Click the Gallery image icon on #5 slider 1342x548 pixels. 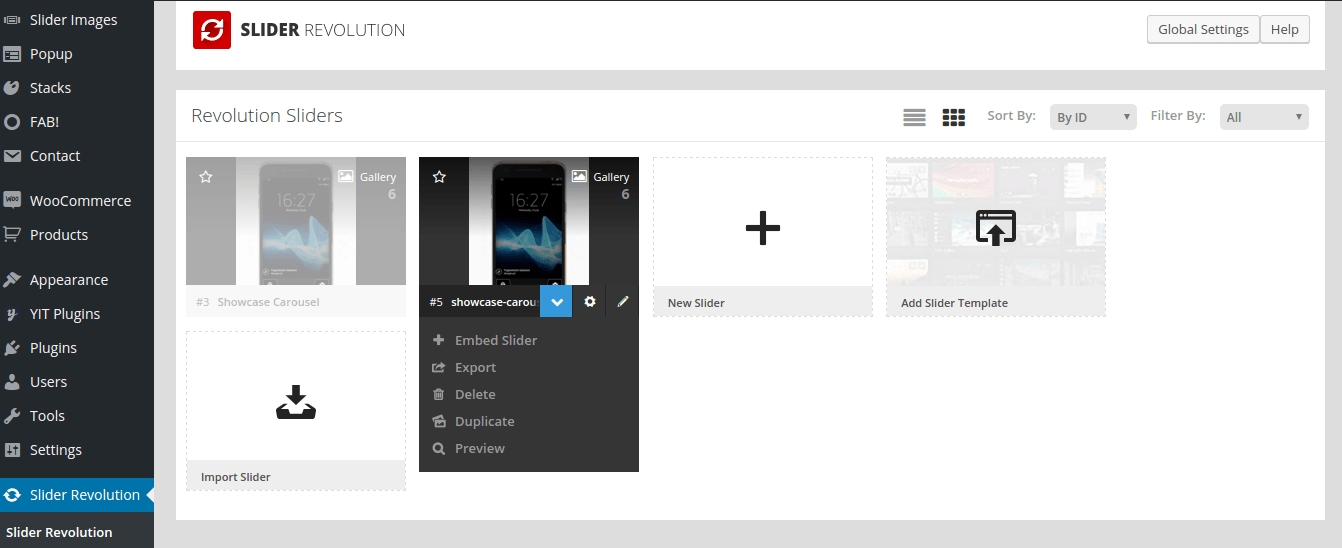[579, 176]
